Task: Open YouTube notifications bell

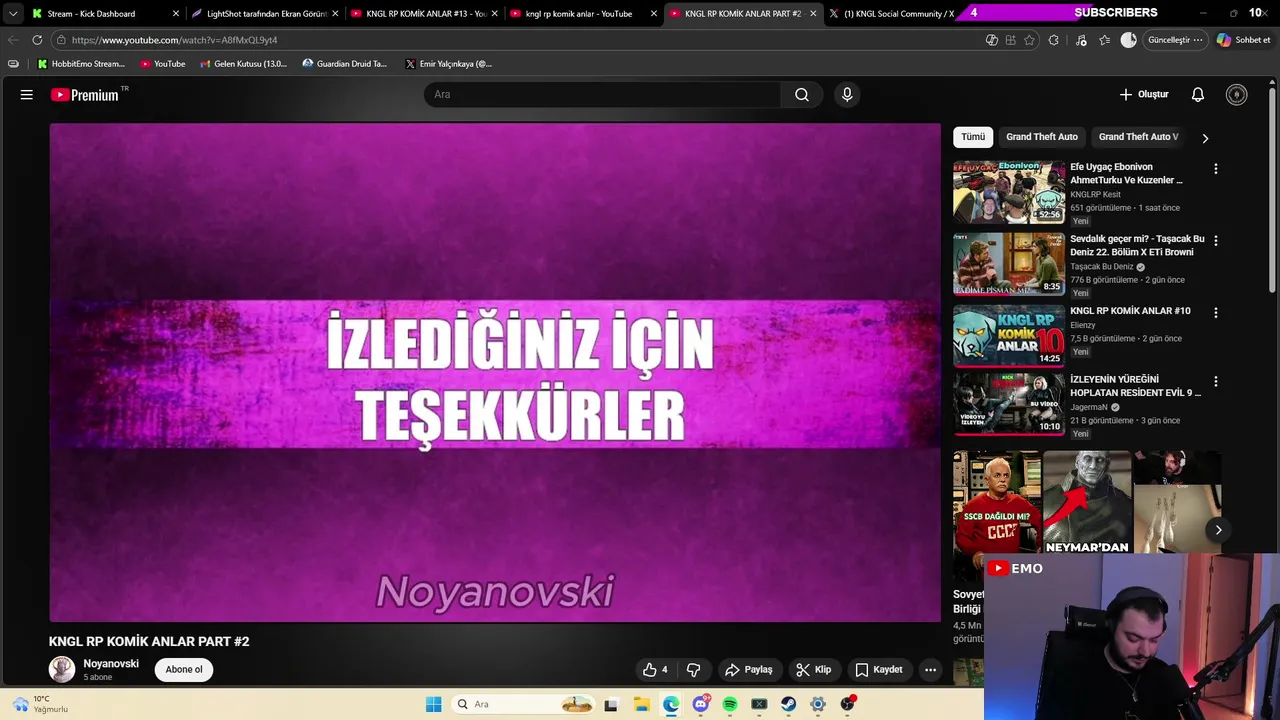Action: pos(1198,94)
